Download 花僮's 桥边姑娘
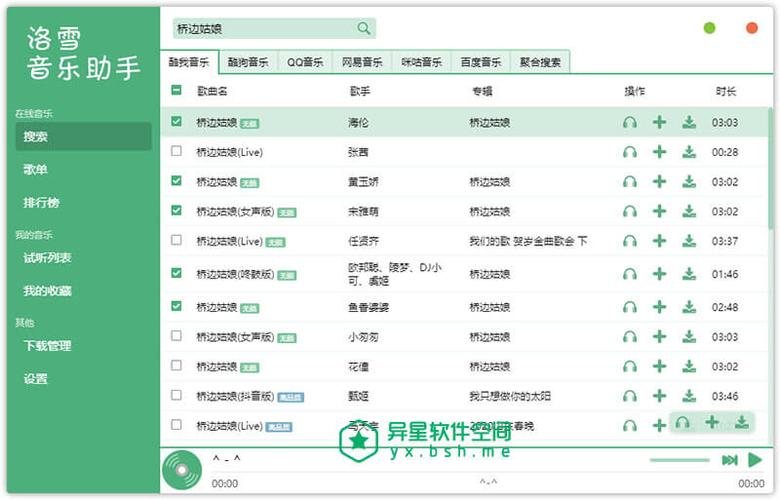The height and width of the screenshot is (500, 780). tap(689, 367)
